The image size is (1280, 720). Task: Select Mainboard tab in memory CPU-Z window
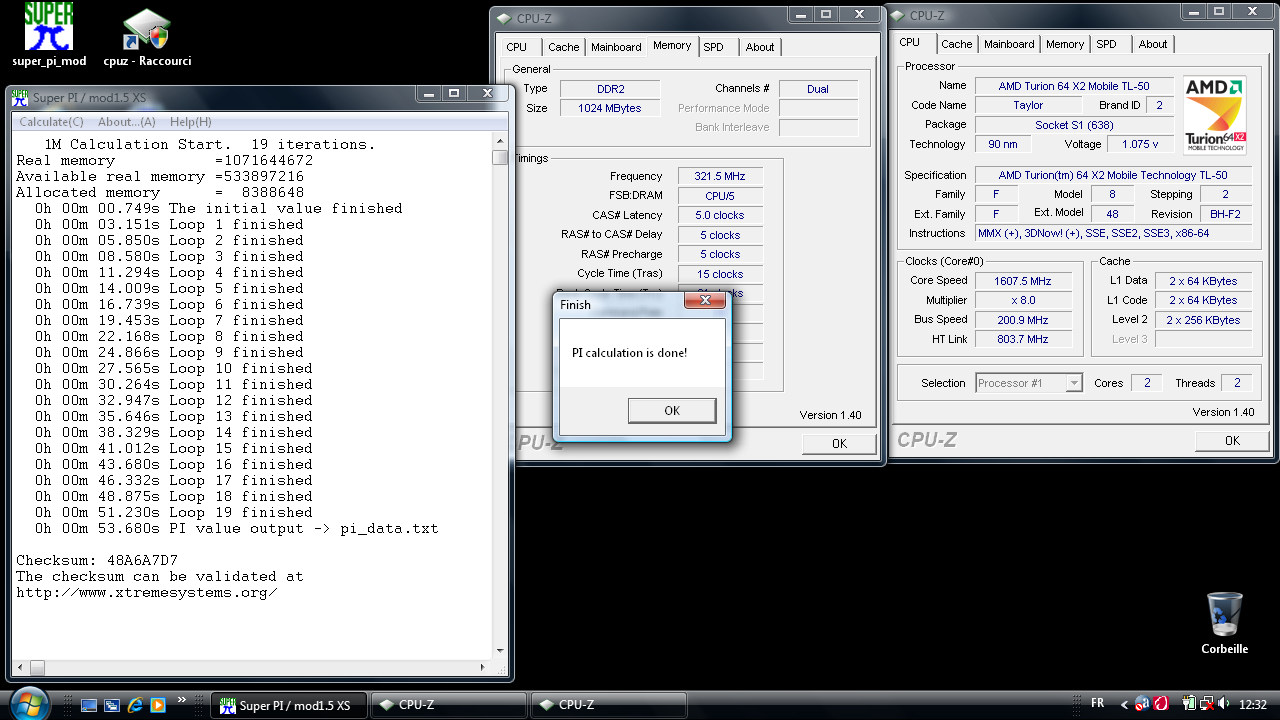tap(616, 47)
